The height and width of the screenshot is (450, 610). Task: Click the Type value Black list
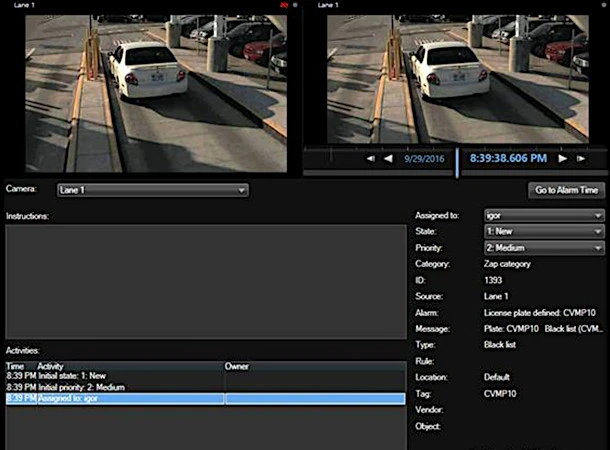(500, 345)
